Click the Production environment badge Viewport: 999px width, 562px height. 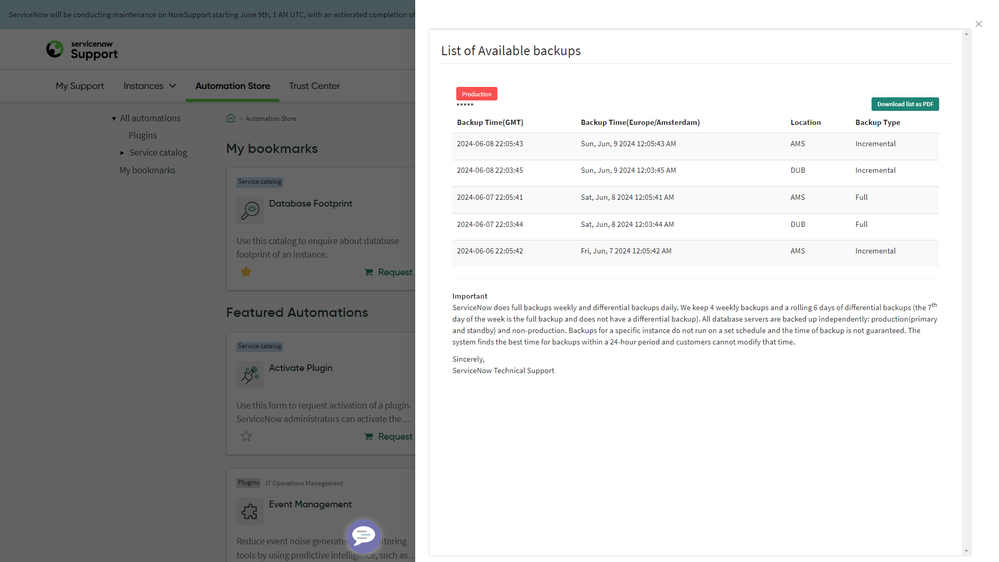[477, 94]
